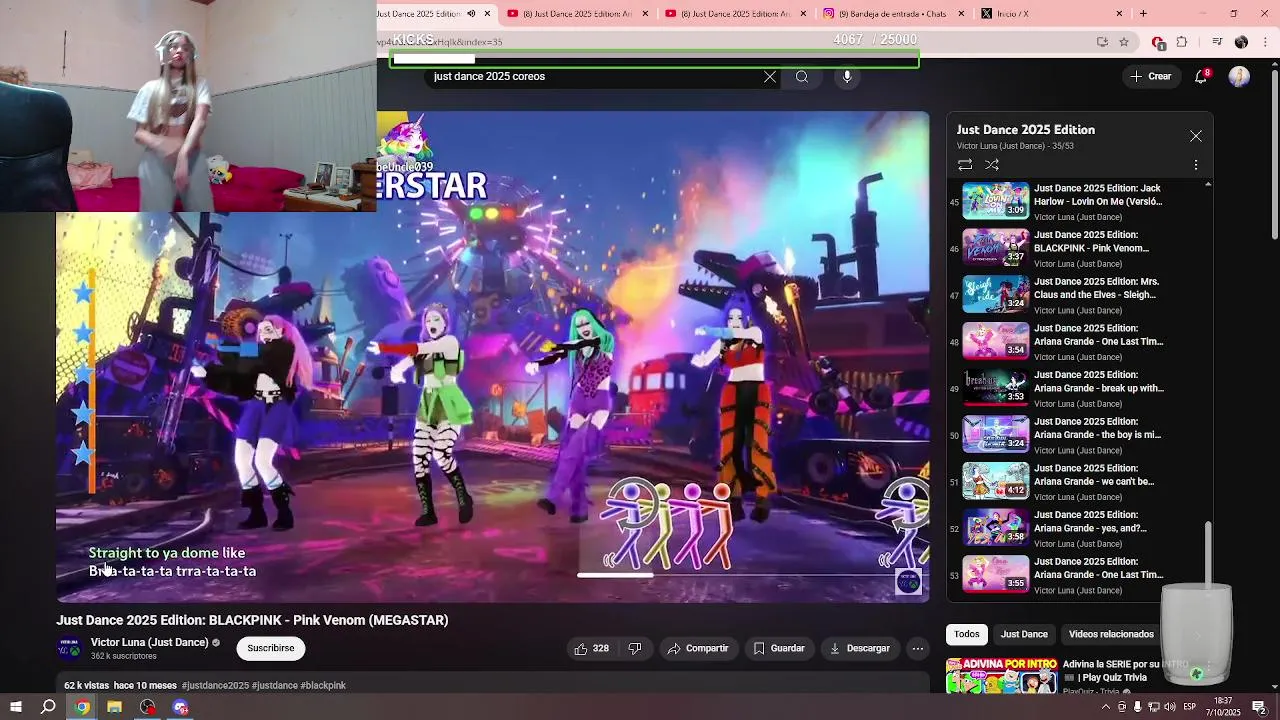The width and height of the screenshot is (1280, 720).
Task: Click the taskbar volume speaker icon
Action: [x=1169, y=707]
